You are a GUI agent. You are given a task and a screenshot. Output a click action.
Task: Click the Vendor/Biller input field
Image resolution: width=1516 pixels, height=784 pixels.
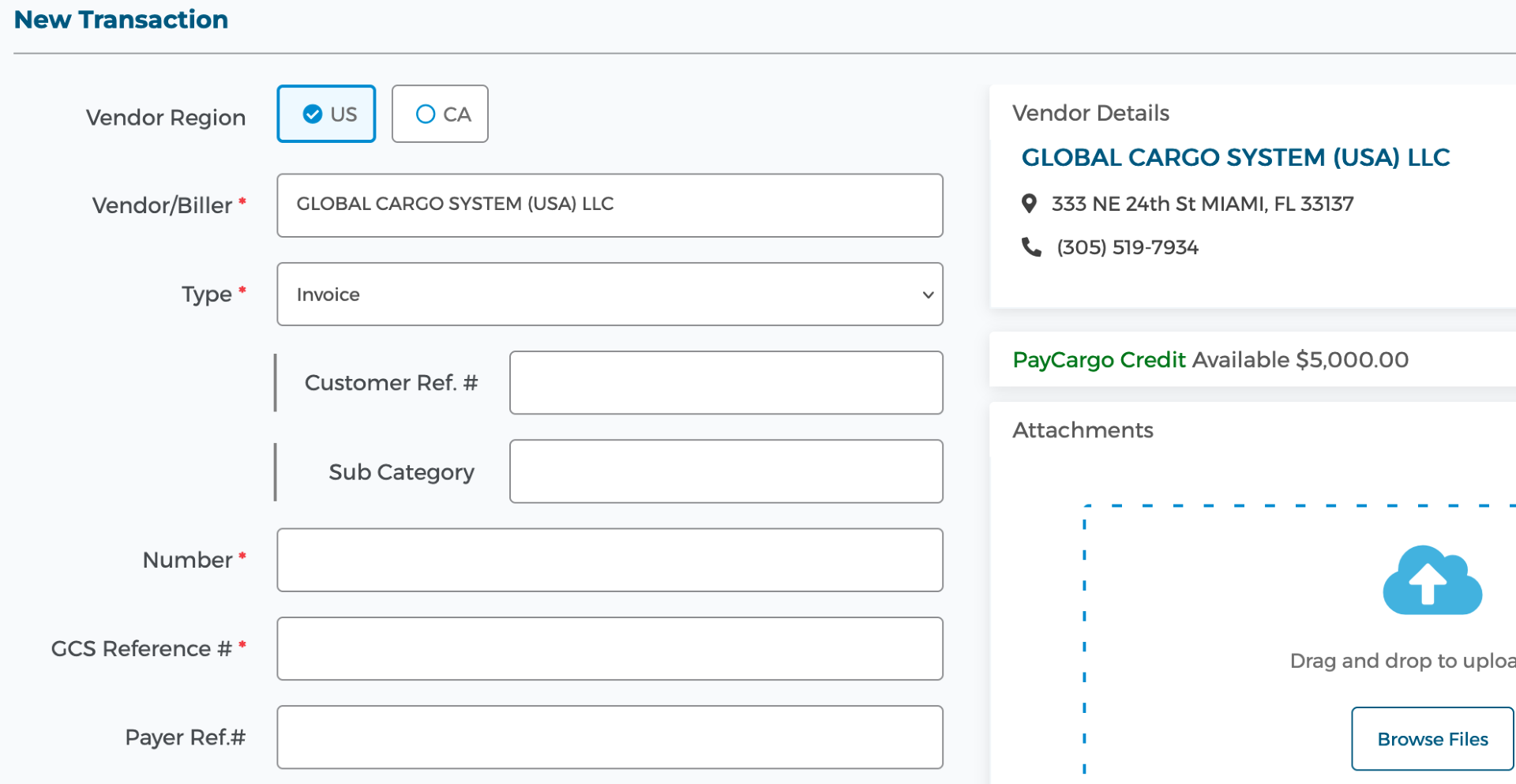(x=610, y=205)
